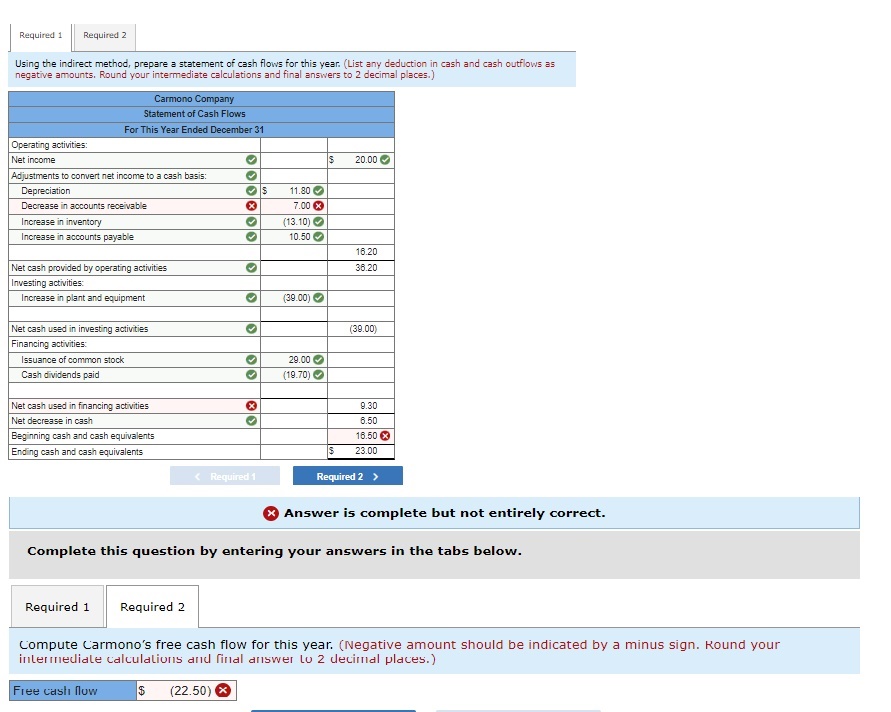Image resolution: width=891 pixels, height=712 pixels.
Task: Switch to the Required 2 tab at top
Action: click(104, 35)
